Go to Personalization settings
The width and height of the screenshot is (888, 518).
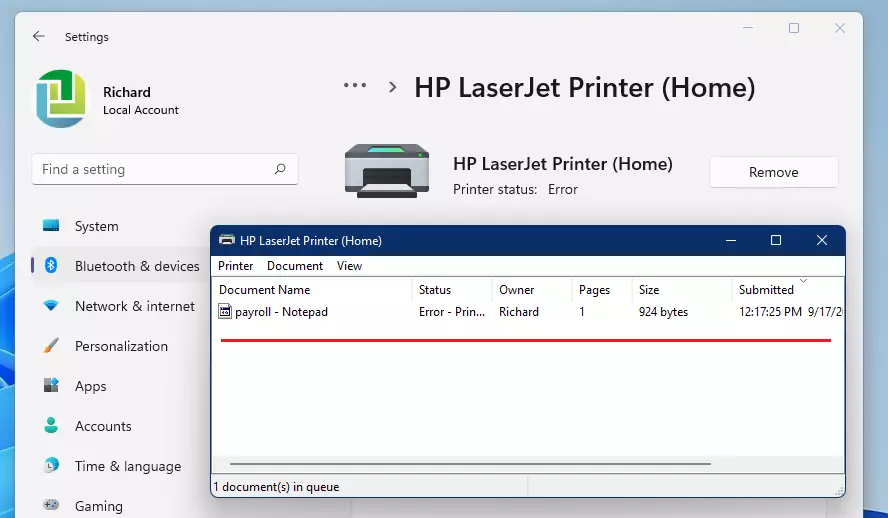(x=120, y=346)
